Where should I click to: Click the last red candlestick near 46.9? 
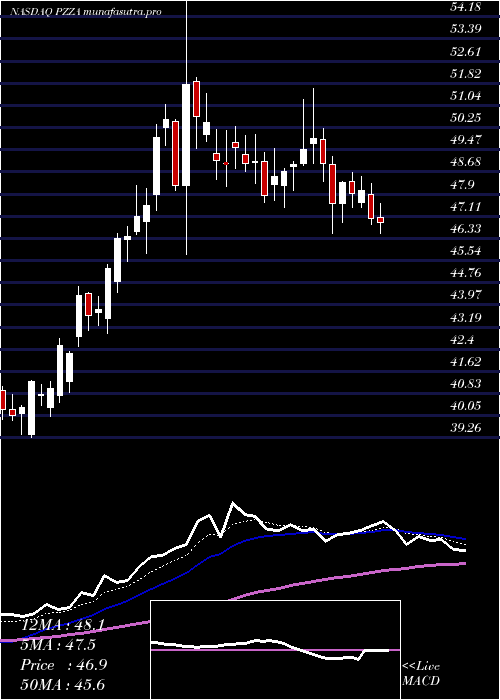(x=380, y=220)
